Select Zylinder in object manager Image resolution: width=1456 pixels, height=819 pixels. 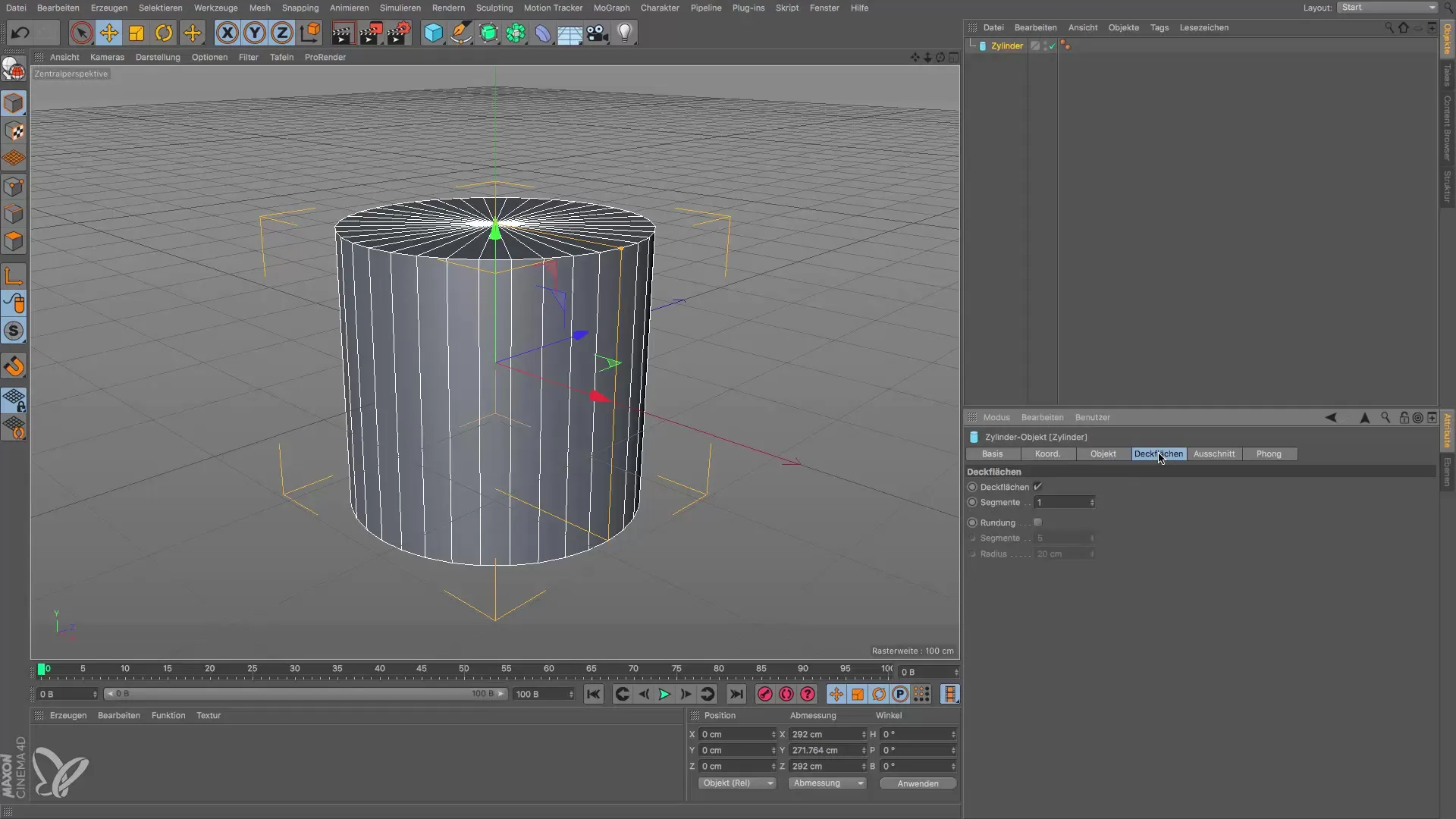pos(1006,45)
